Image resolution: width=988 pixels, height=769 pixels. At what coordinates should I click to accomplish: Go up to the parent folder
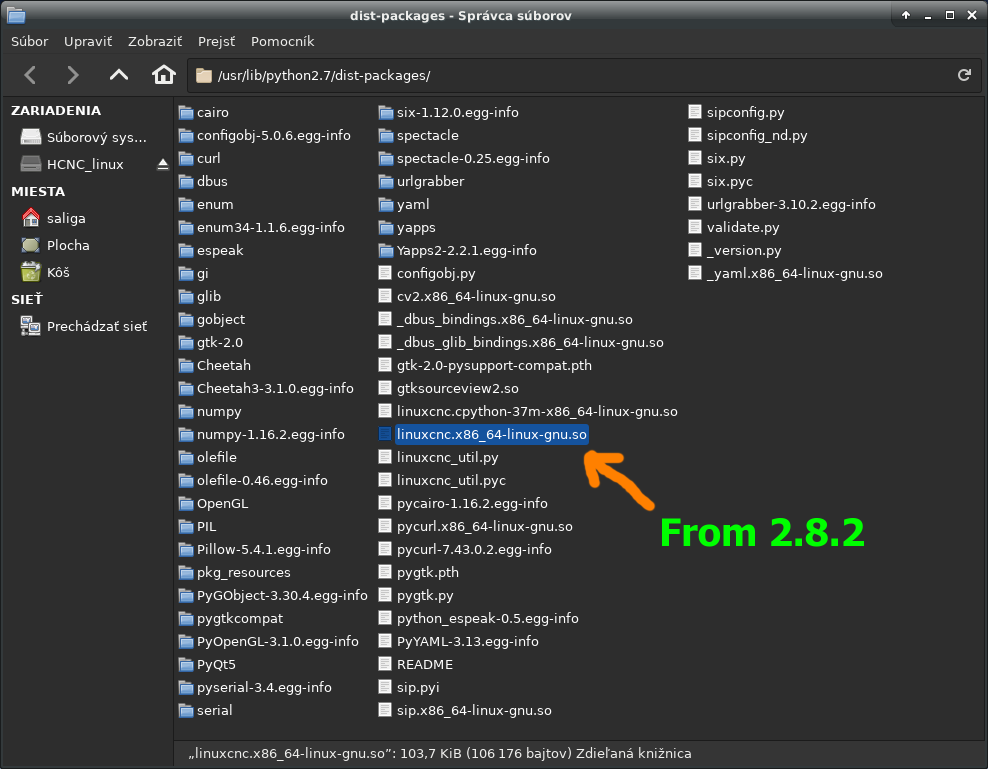click(x=118, y=75)
